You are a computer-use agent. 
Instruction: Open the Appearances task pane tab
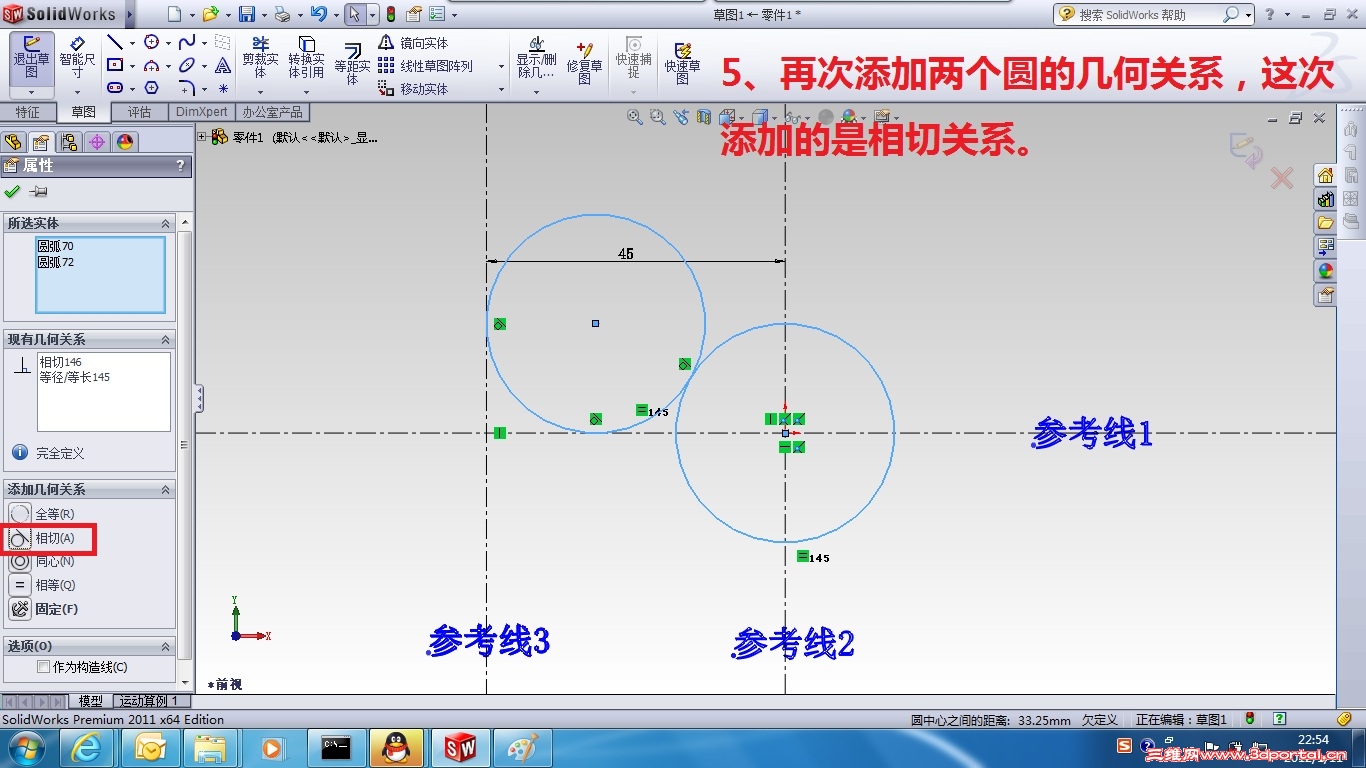[x=1326, y=270]
